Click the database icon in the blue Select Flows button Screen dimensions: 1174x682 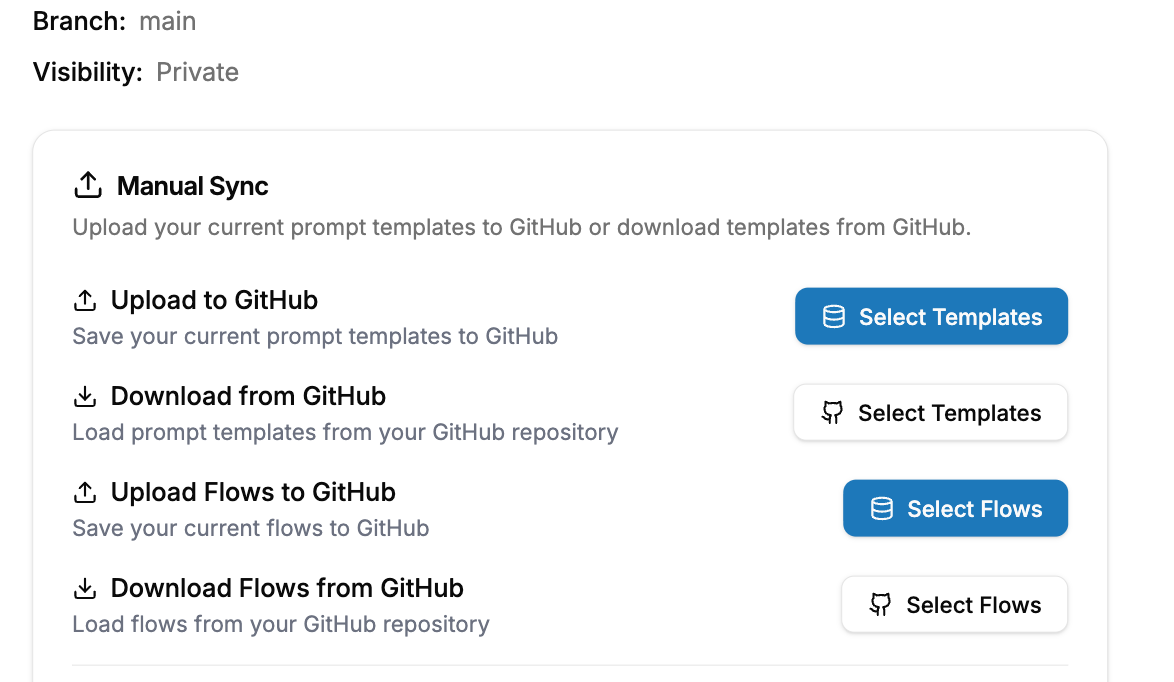click(x=881, y=509)
